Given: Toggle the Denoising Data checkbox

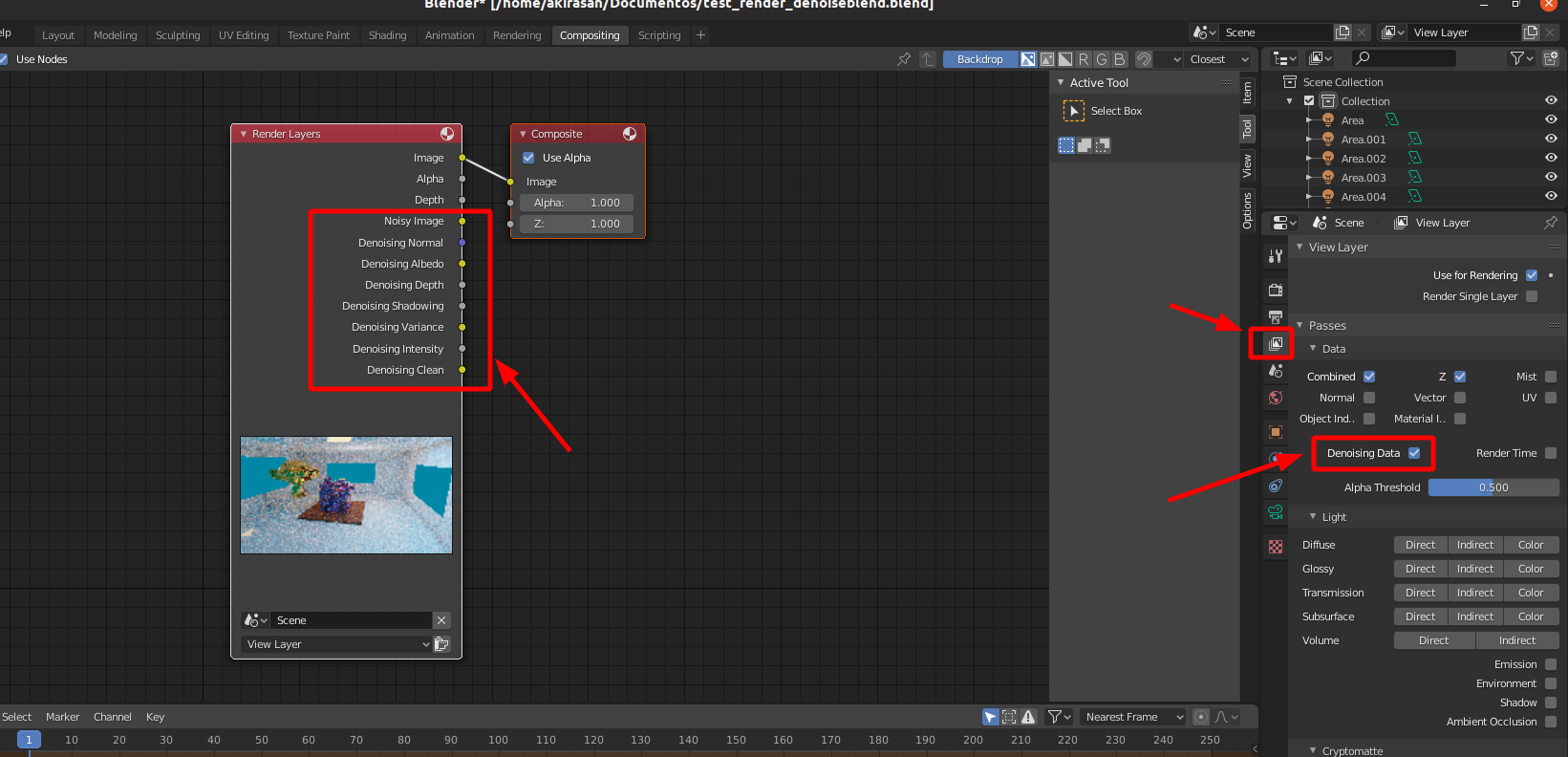Looking at the screenshot, I should tap(1414, 453).
